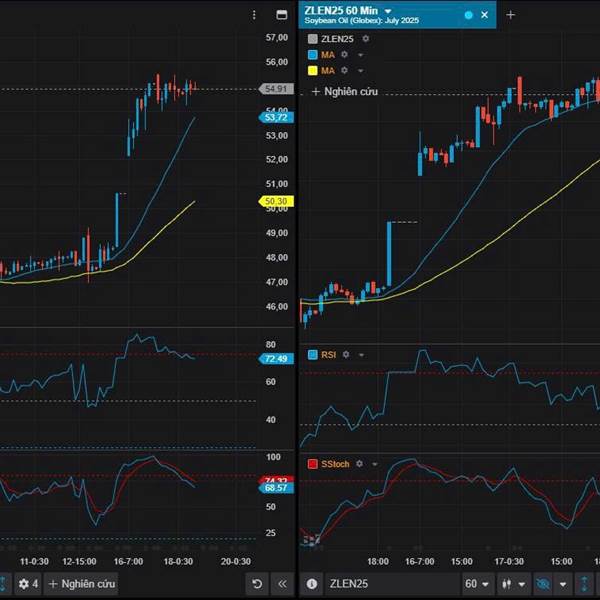Expand the blue MA dropdown arrow
Viewport: 600px width, 600px height.
(x=360, y=55)
